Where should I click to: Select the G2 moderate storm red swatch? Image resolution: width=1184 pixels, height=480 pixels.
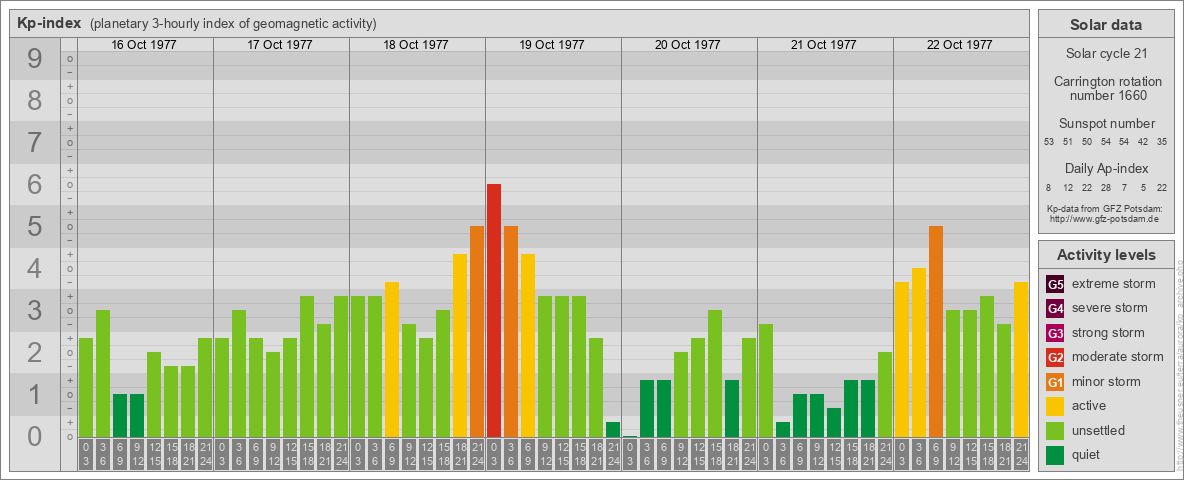pyautogui.click(x=1055, y=357)
